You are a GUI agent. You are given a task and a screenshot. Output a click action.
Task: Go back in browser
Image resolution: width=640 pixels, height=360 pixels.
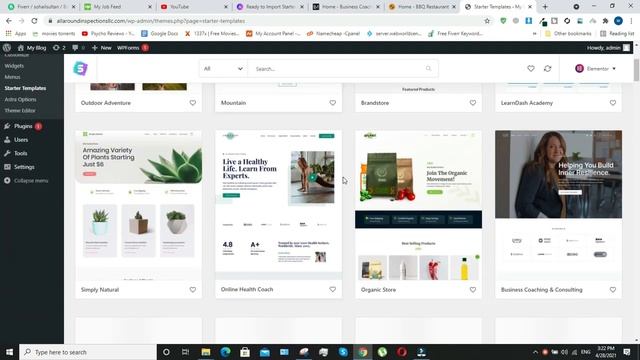9,21
